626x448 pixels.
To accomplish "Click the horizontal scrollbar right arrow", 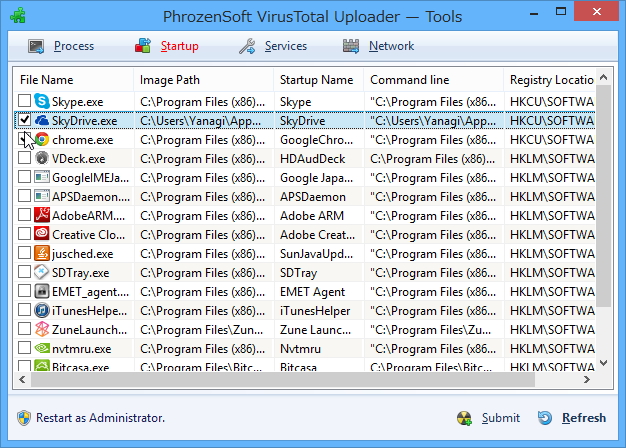I will click(x=586, y=379).
